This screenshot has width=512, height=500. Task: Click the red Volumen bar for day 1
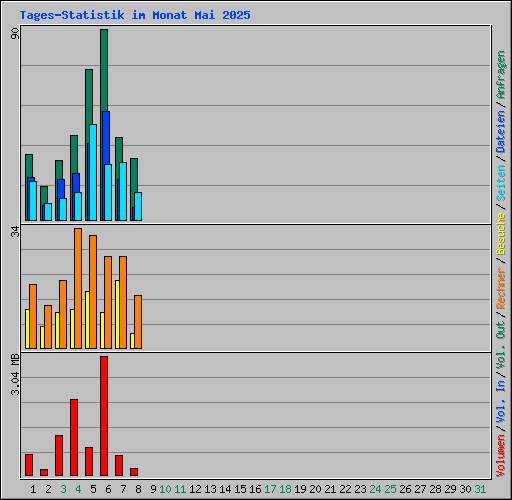(29, 465)
